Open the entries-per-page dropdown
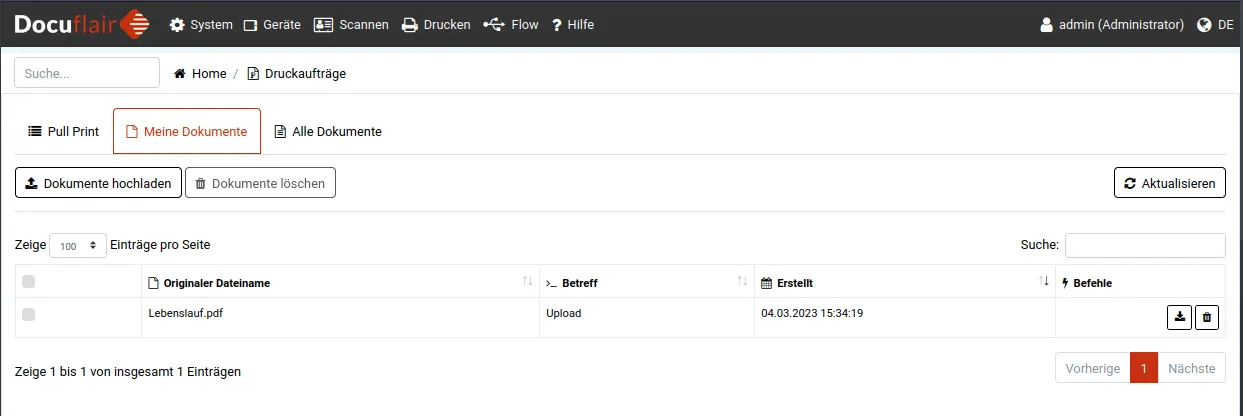The height and width of the screenshot is (416, 1243). (x=78, y=245)
